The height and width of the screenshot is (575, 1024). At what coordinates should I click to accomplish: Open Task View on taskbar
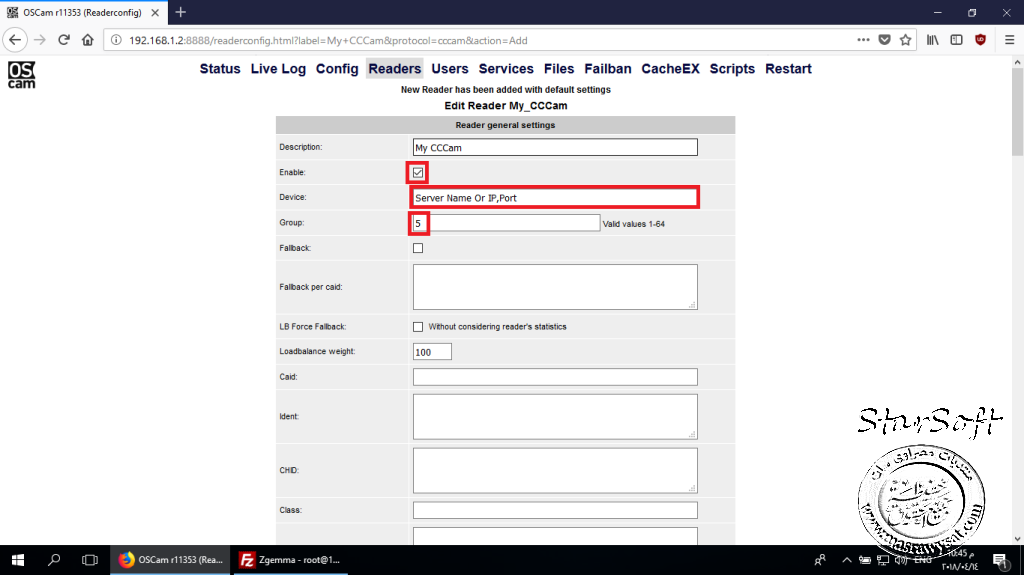pyautogui.click(x=89, y=560)
